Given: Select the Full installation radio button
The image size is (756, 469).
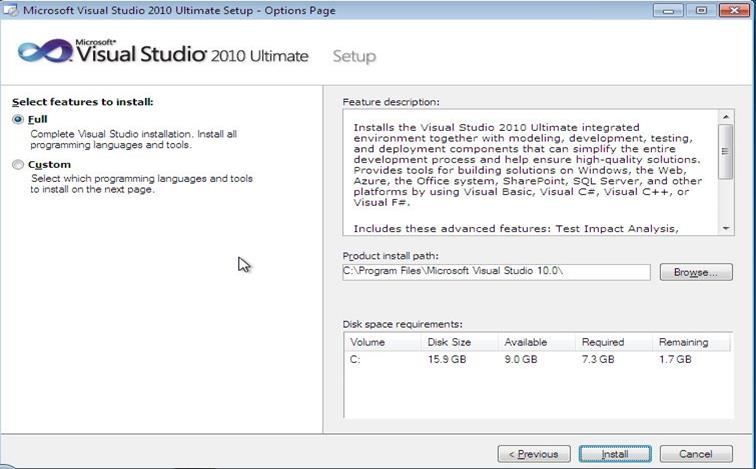Looking at the screenshot, I should [x=18, y=119].
